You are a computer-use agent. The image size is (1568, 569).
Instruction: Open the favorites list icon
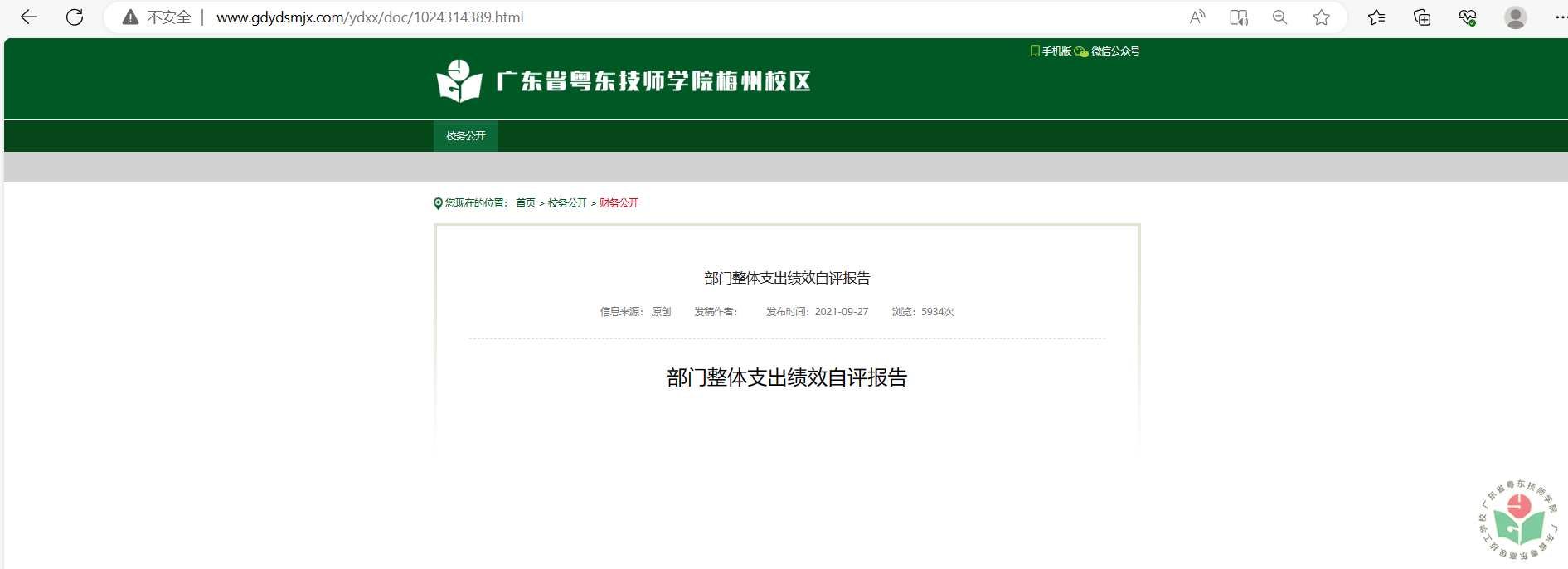(1376, 17)
